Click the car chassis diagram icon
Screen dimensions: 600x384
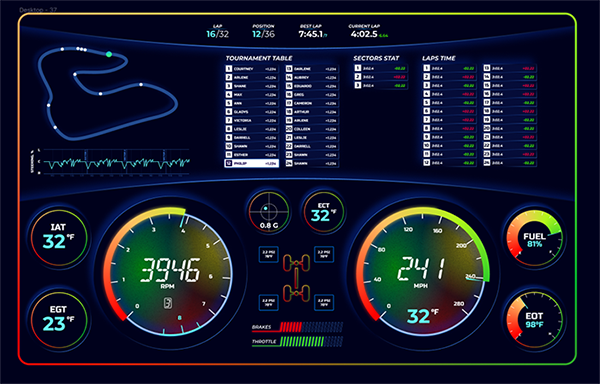296,278
